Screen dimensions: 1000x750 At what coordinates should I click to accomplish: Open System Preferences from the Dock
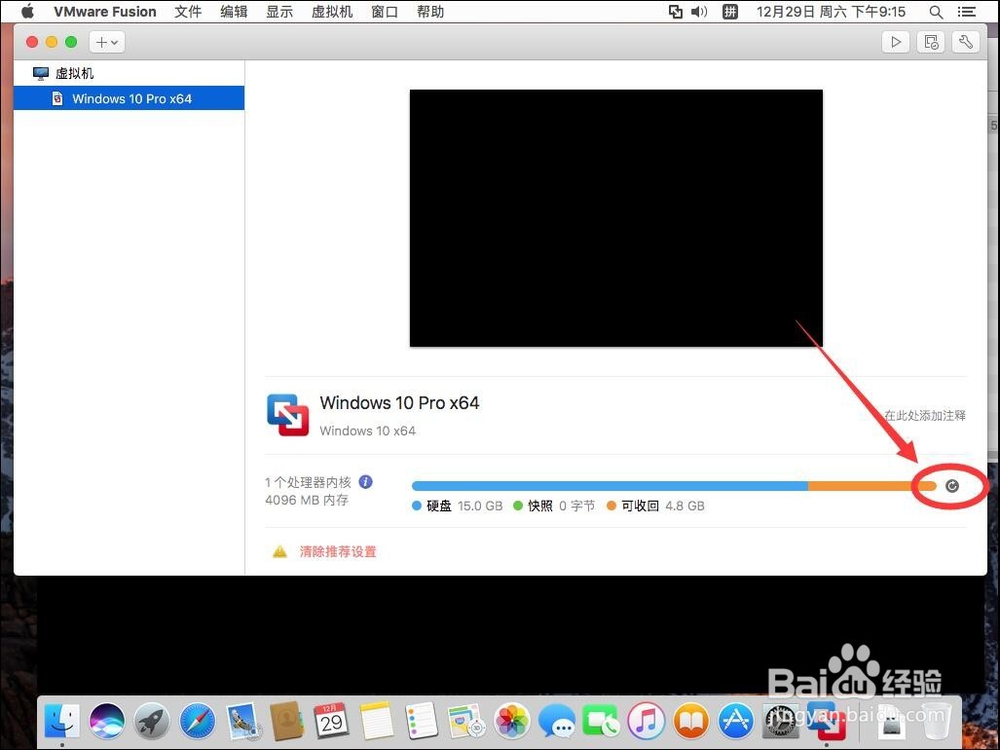[x=781, y=721]
